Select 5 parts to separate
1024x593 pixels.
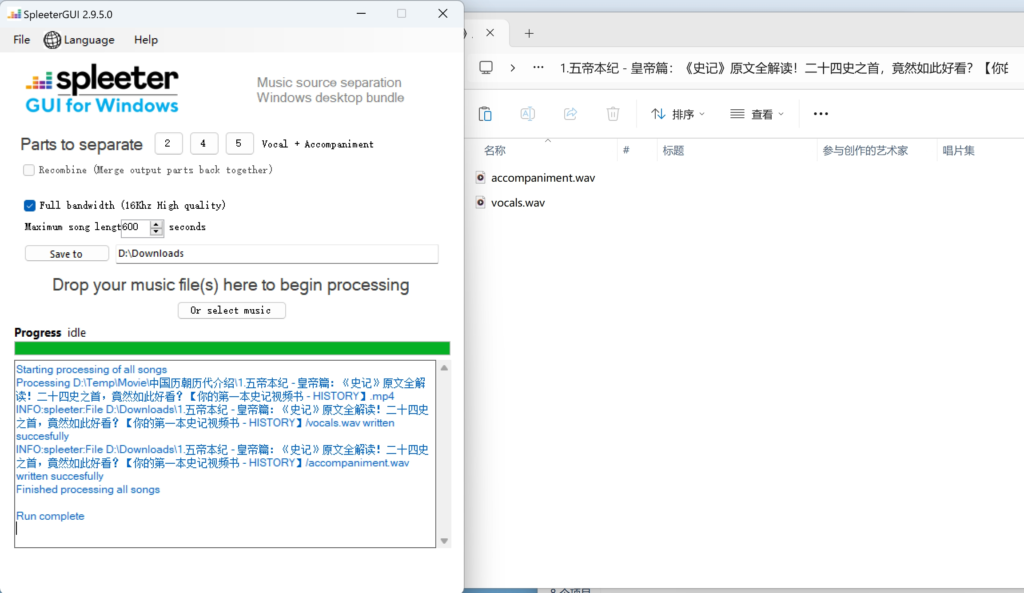coord(238,144)
